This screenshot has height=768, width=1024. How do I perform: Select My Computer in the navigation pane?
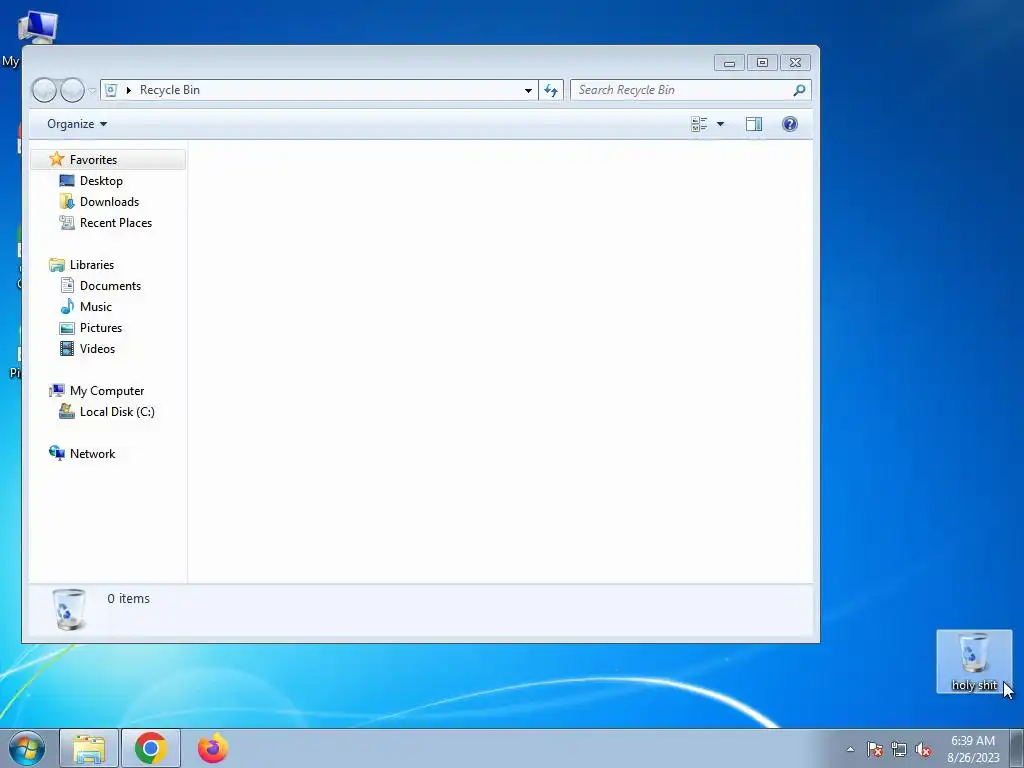106,391
